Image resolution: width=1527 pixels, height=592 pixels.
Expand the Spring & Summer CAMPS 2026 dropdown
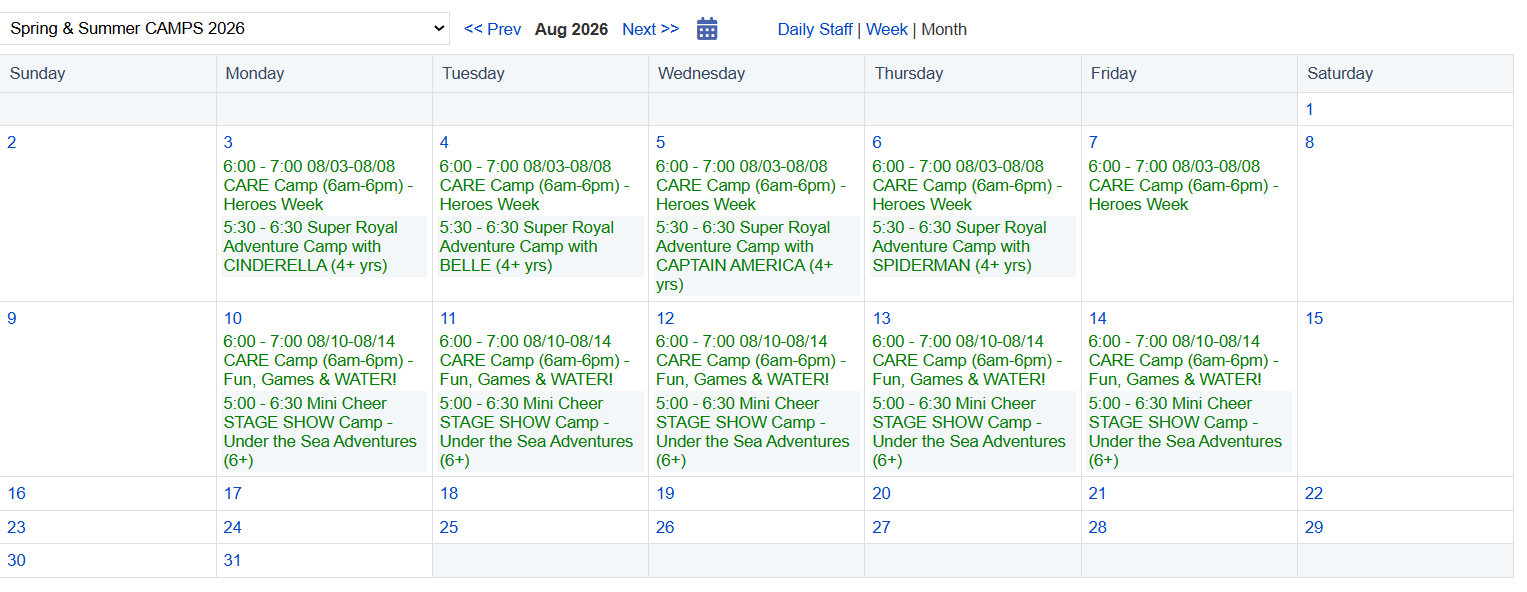226,29
